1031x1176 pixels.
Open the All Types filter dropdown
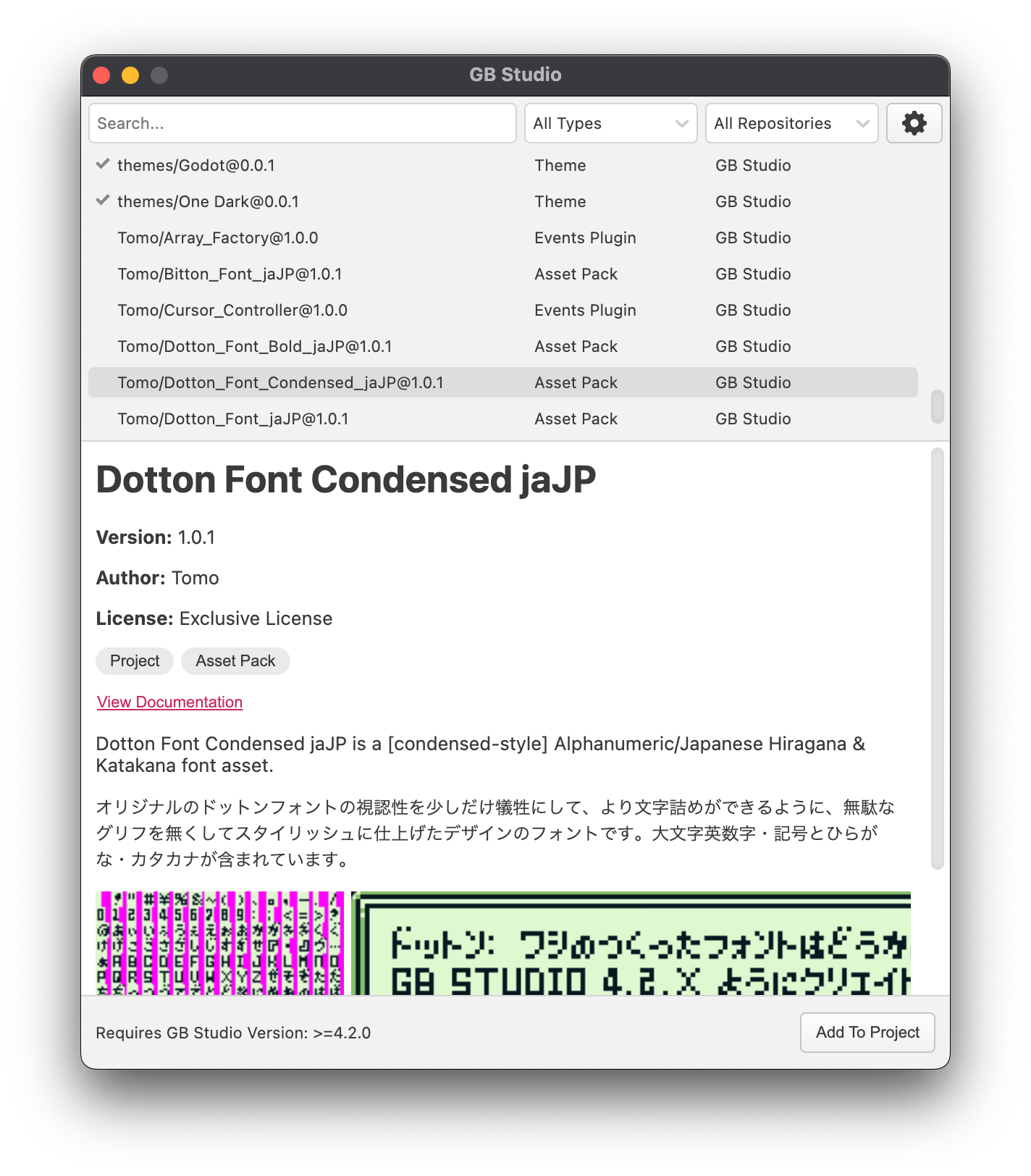(610, 123)
